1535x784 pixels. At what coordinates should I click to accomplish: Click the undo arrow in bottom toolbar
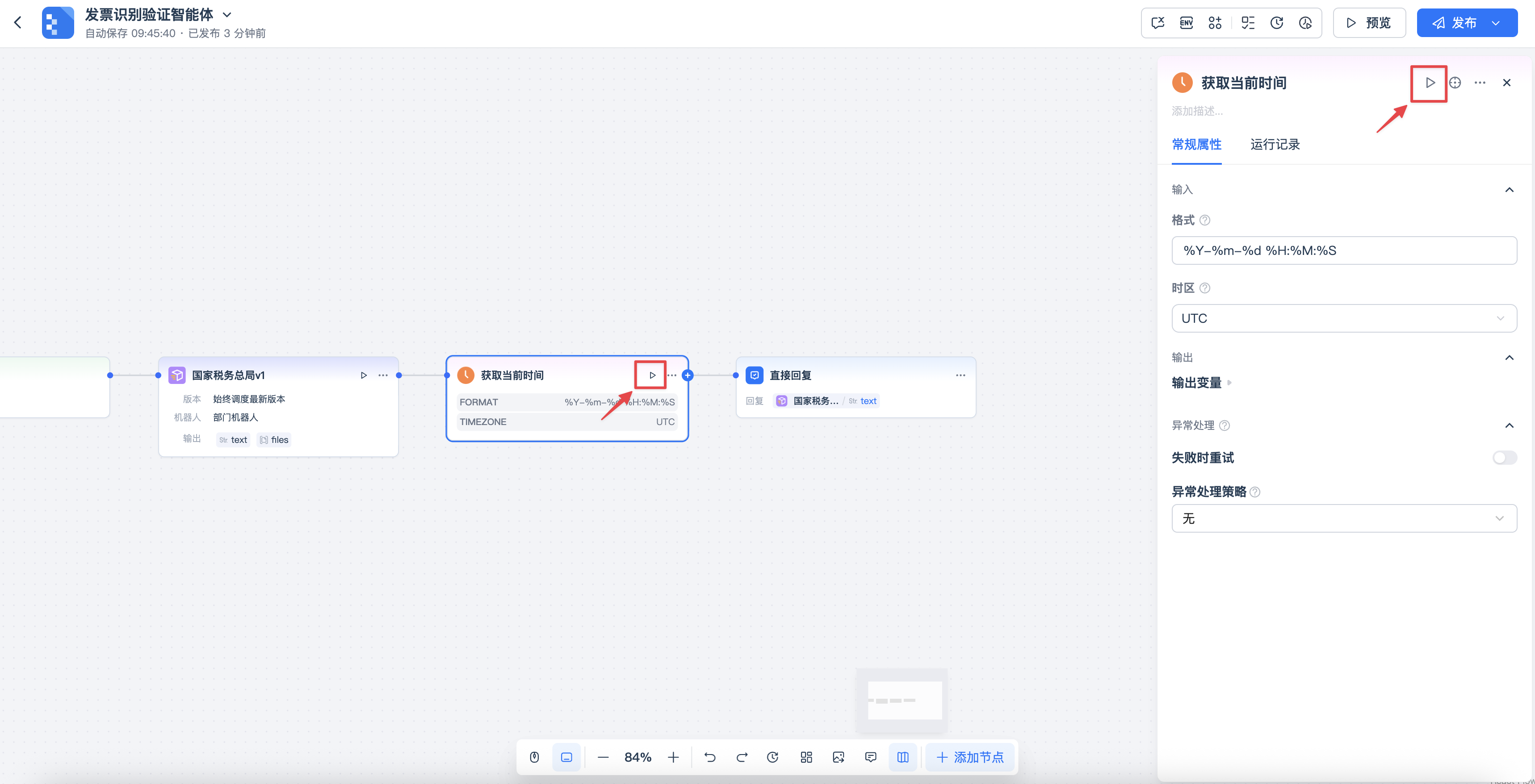click(x=710, y=757)
